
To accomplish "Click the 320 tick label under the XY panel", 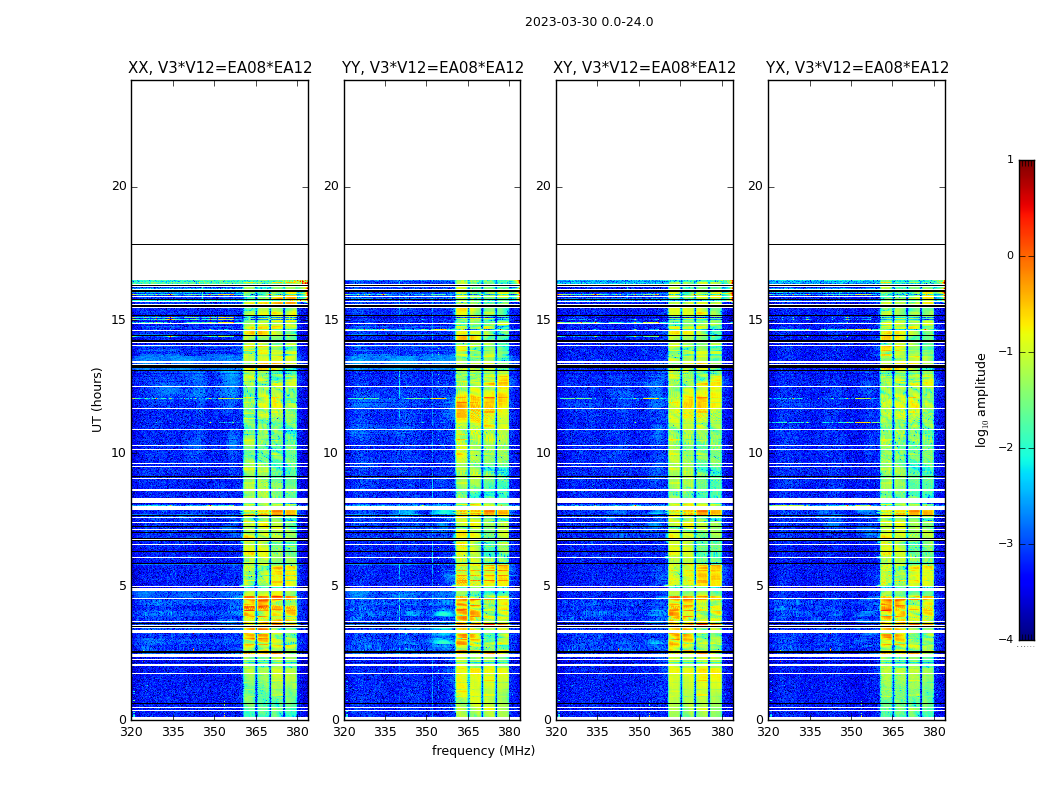I will click(x=557, y=732).
